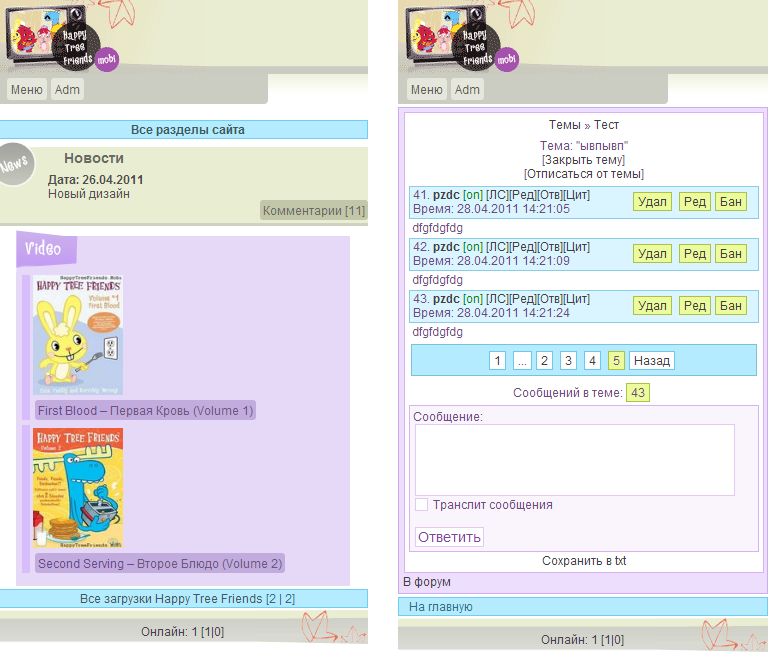The width and height of the screenshot is (770, 655).
Task: Click yellow Ред button for post 41
Action: coord(695,202)
